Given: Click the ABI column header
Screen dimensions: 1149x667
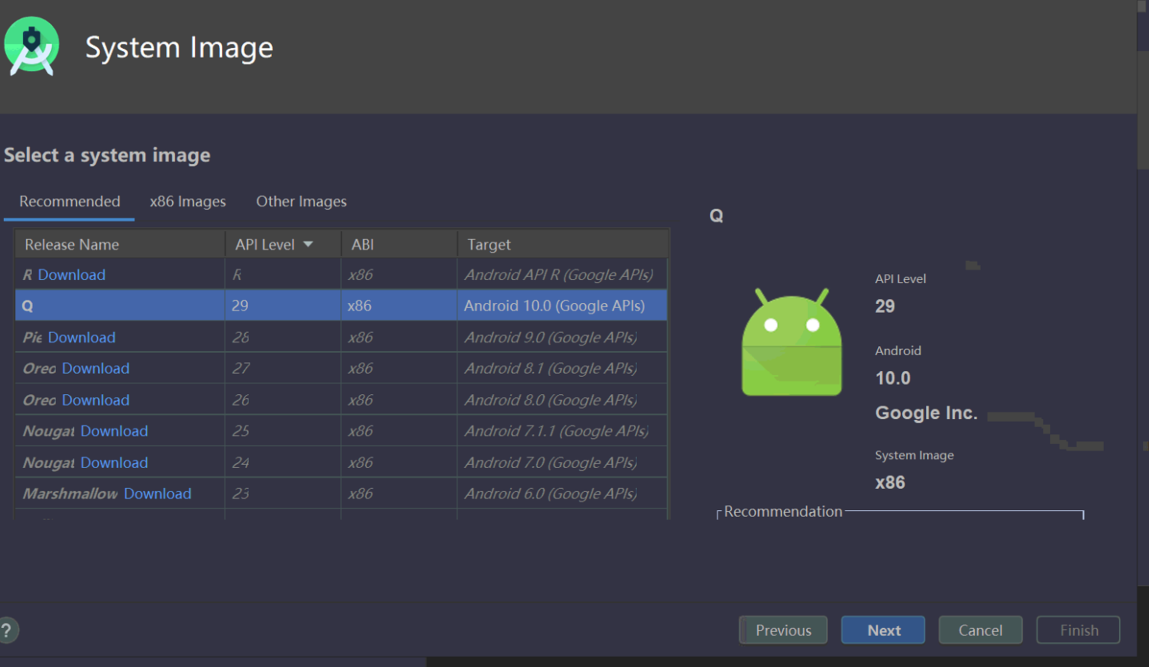Looking at the screenshot, I should [399, 244].
